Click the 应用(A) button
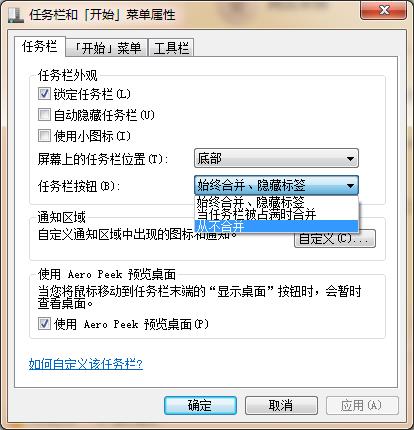The image size is (414, 430). tap(362, 405)
